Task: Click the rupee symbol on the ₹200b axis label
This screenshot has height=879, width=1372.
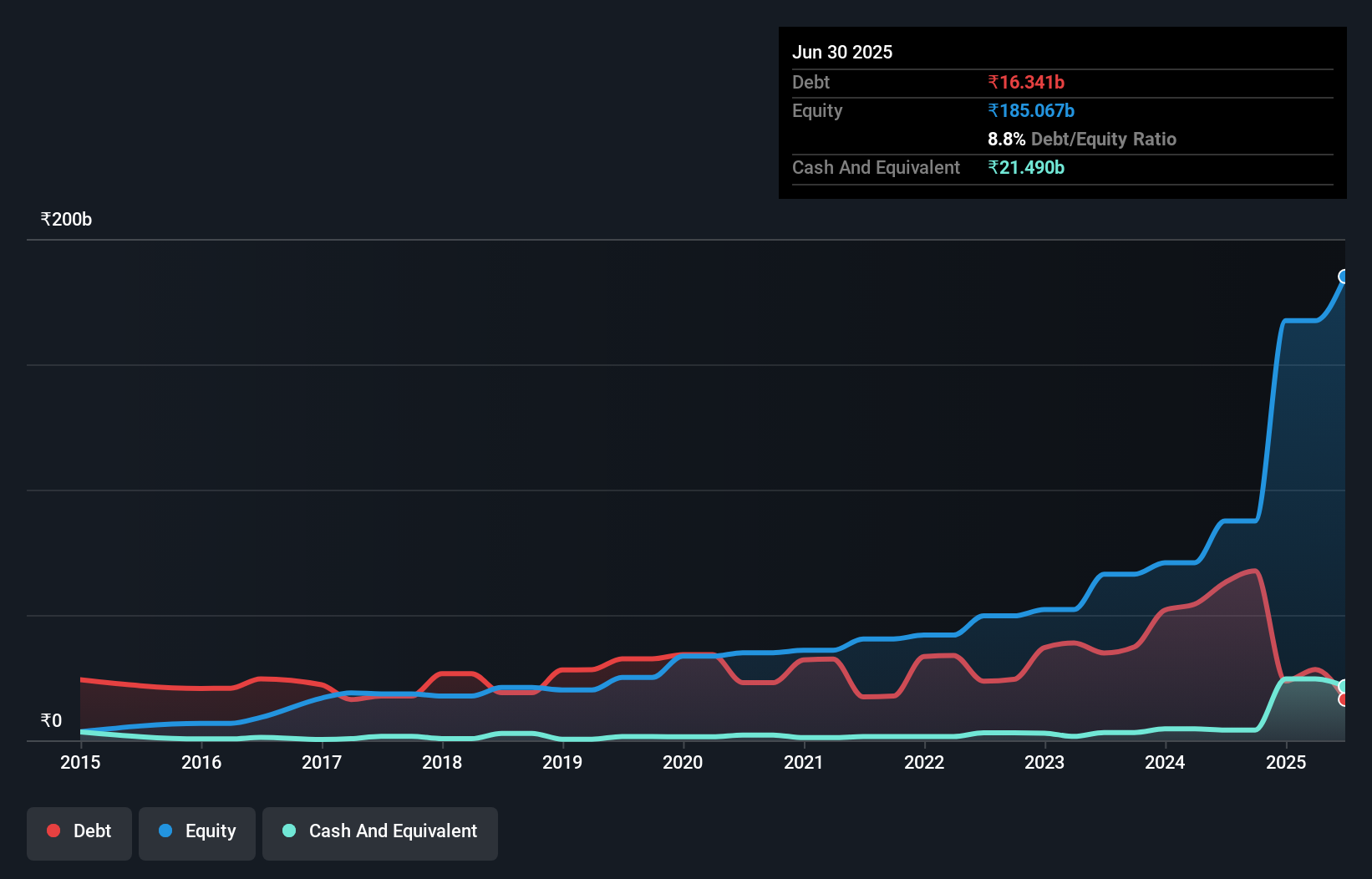Action: pos(46,219)
